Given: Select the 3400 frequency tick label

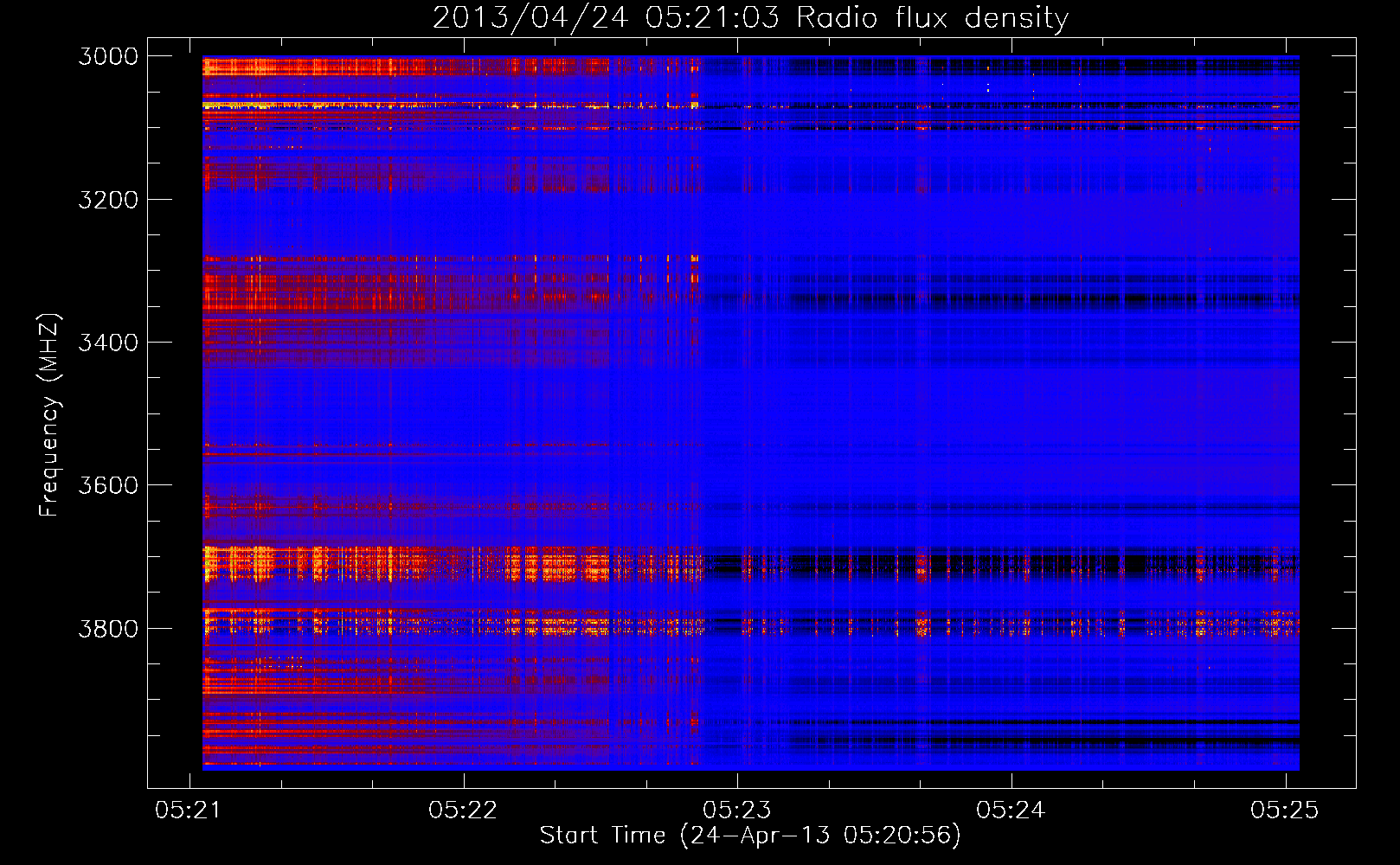Looking at the screenshot, I should point(108,343).
